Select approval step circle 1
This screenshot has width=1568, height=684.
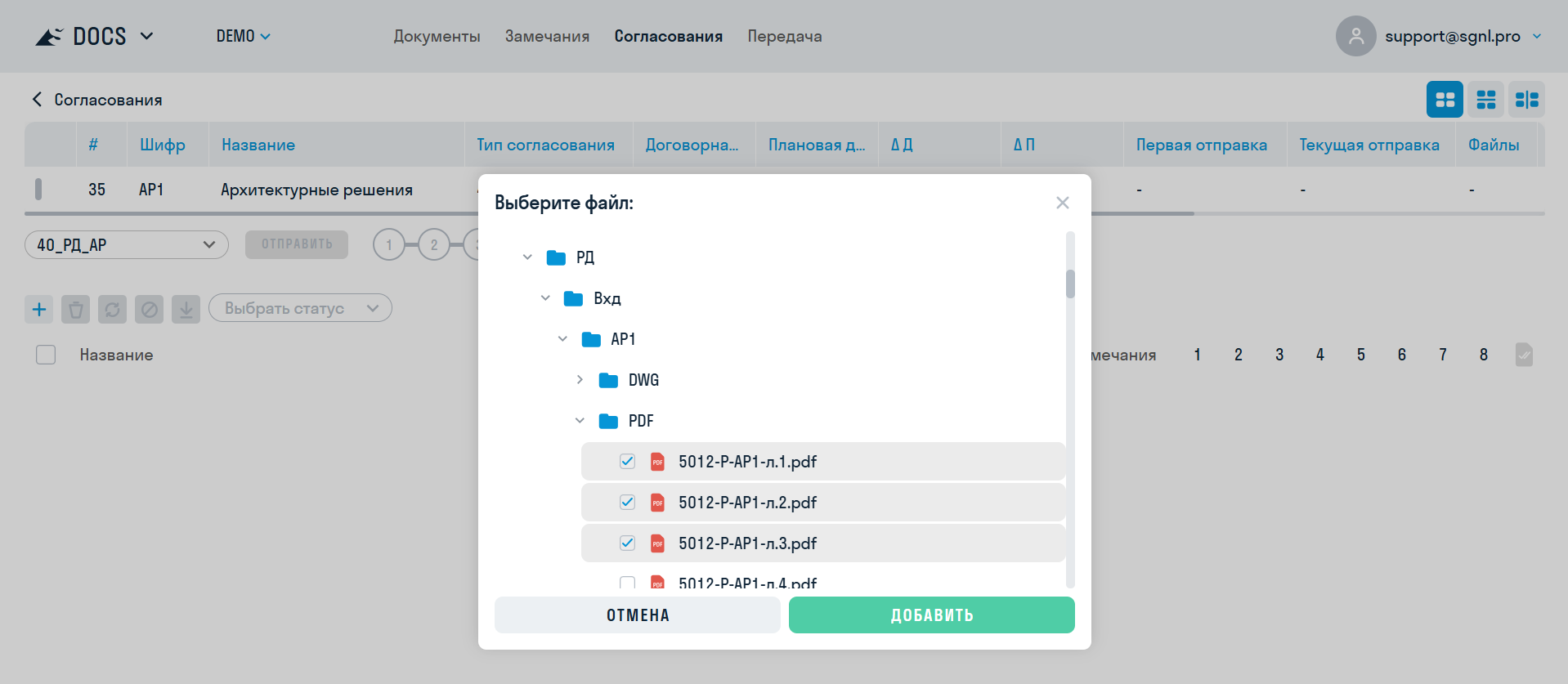coord(389,244)
